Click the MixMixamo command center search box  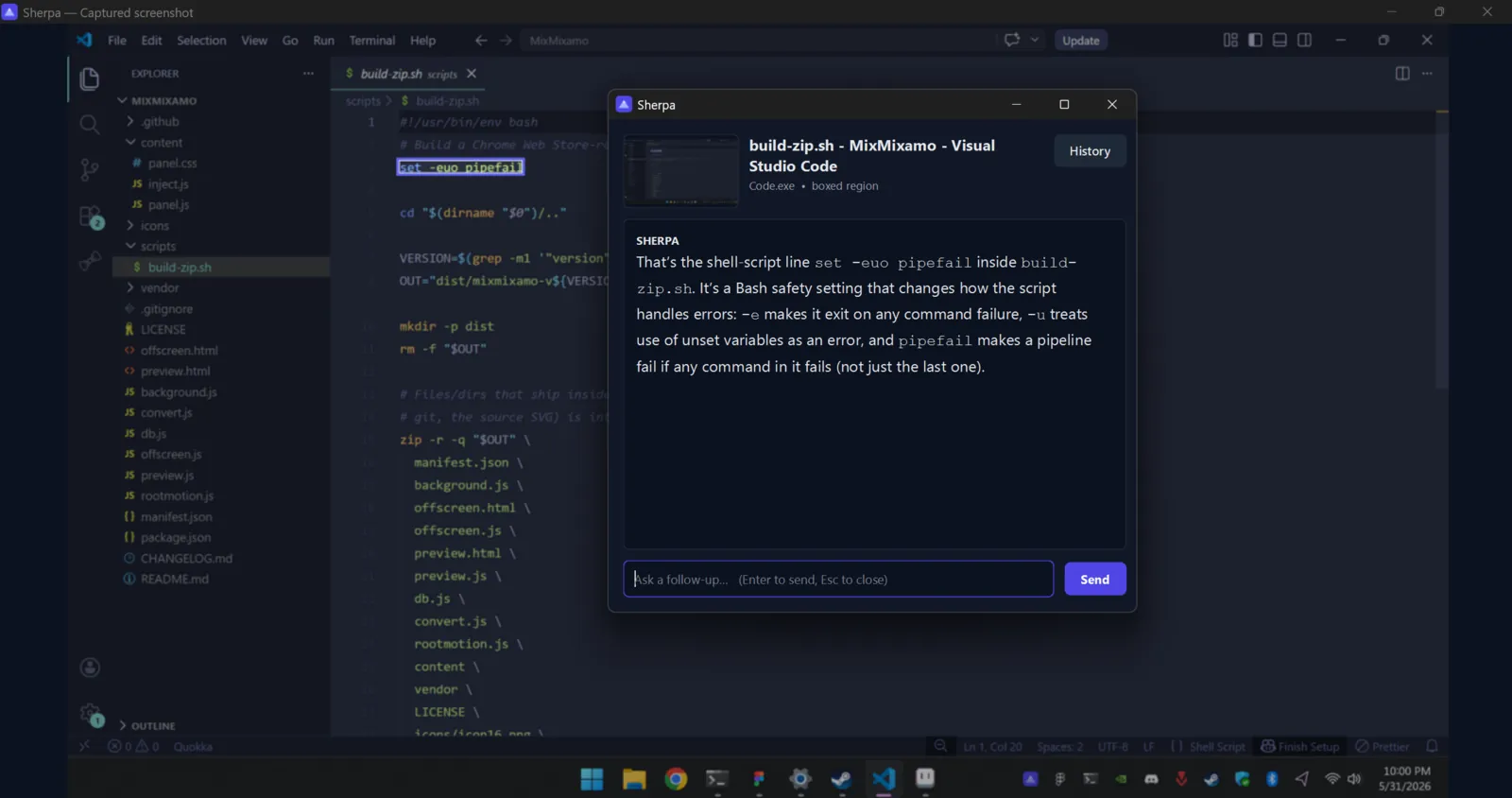click(x=758, y=40)
